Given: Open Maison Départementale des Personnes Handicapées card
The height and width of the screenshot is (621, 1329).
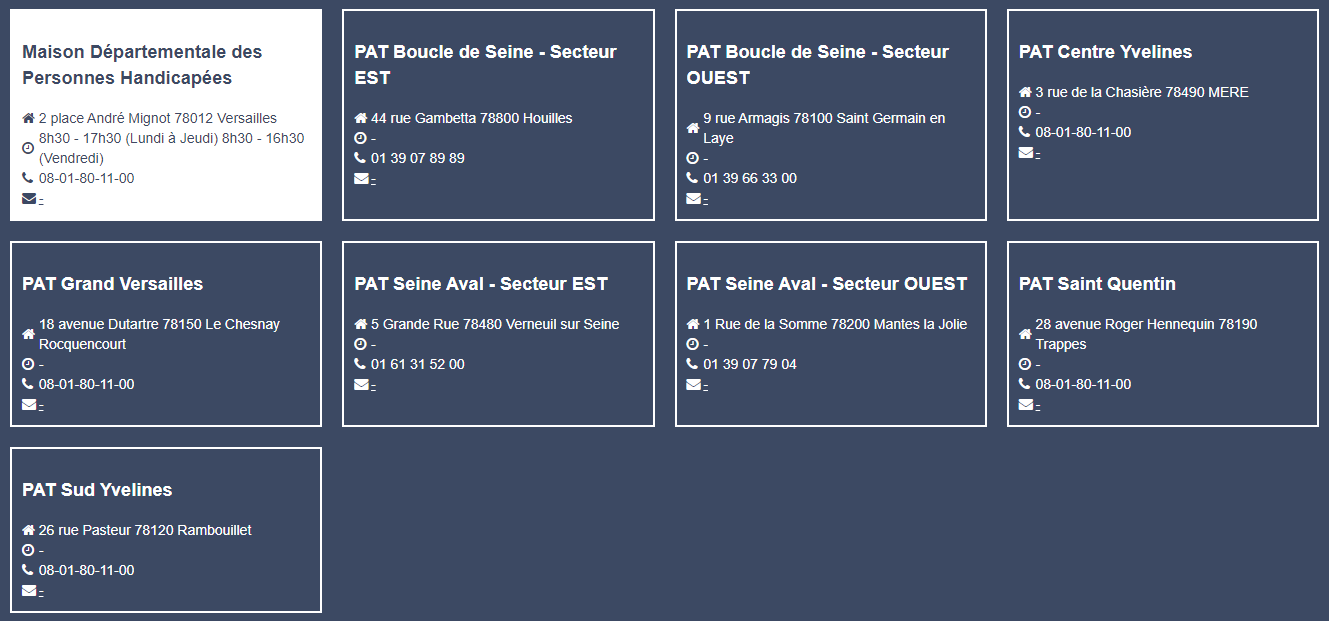Looking at the screenshot, I should [x=142, y=65].
